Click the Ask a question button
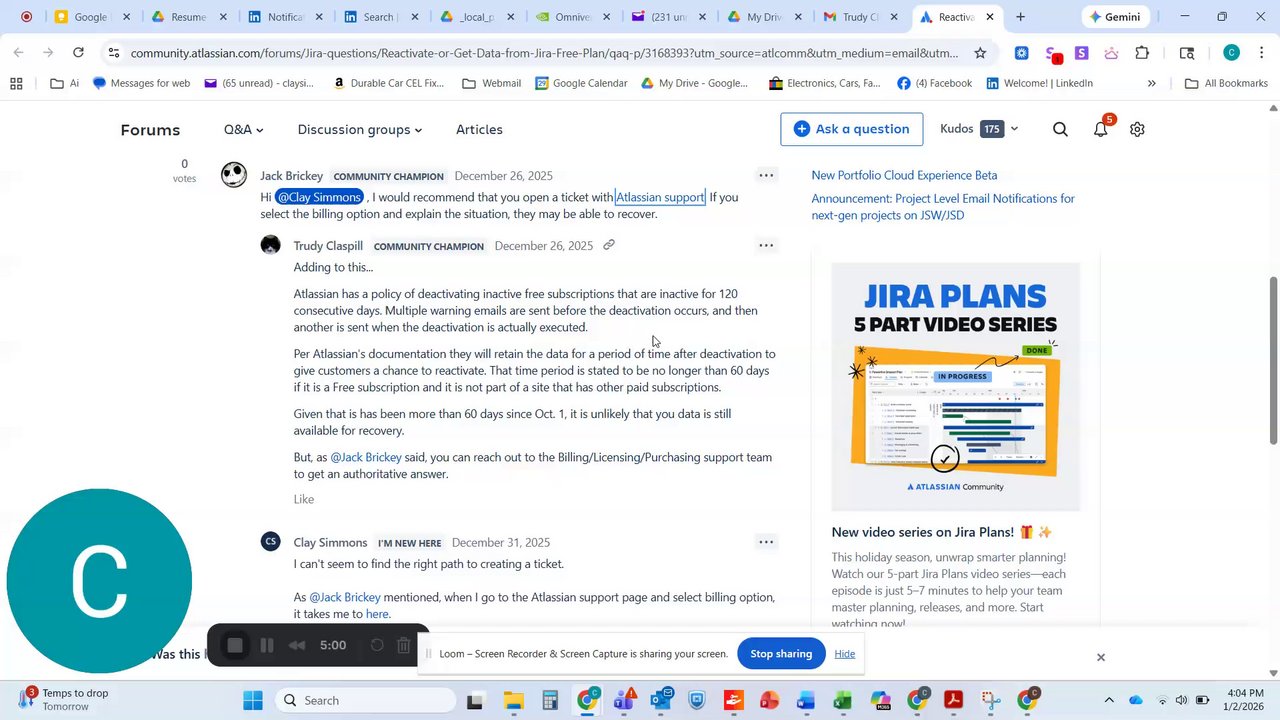Screen dimensions: 1280x720 [852, 129]
